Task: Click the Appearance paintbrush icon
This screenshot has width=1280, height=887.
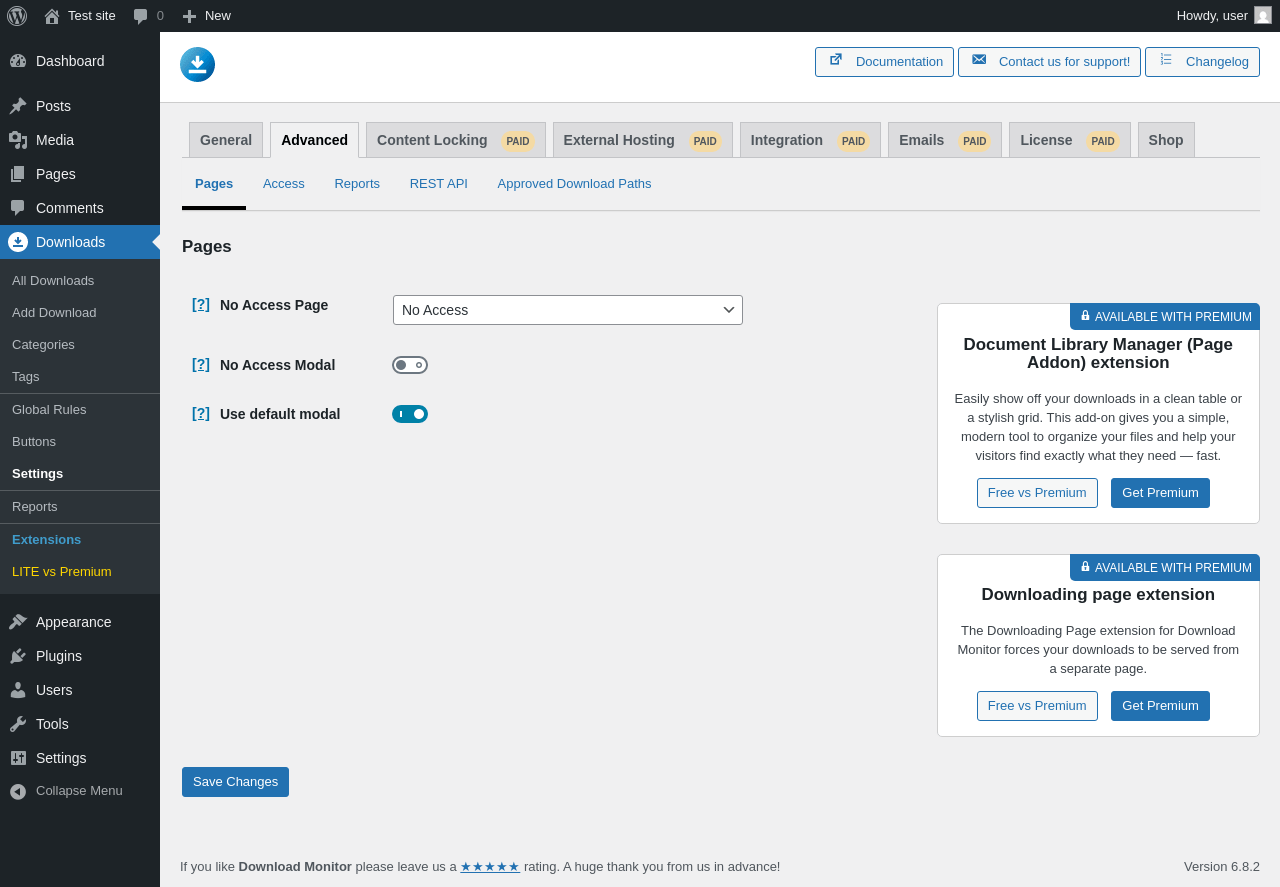Action: point(18,622)
